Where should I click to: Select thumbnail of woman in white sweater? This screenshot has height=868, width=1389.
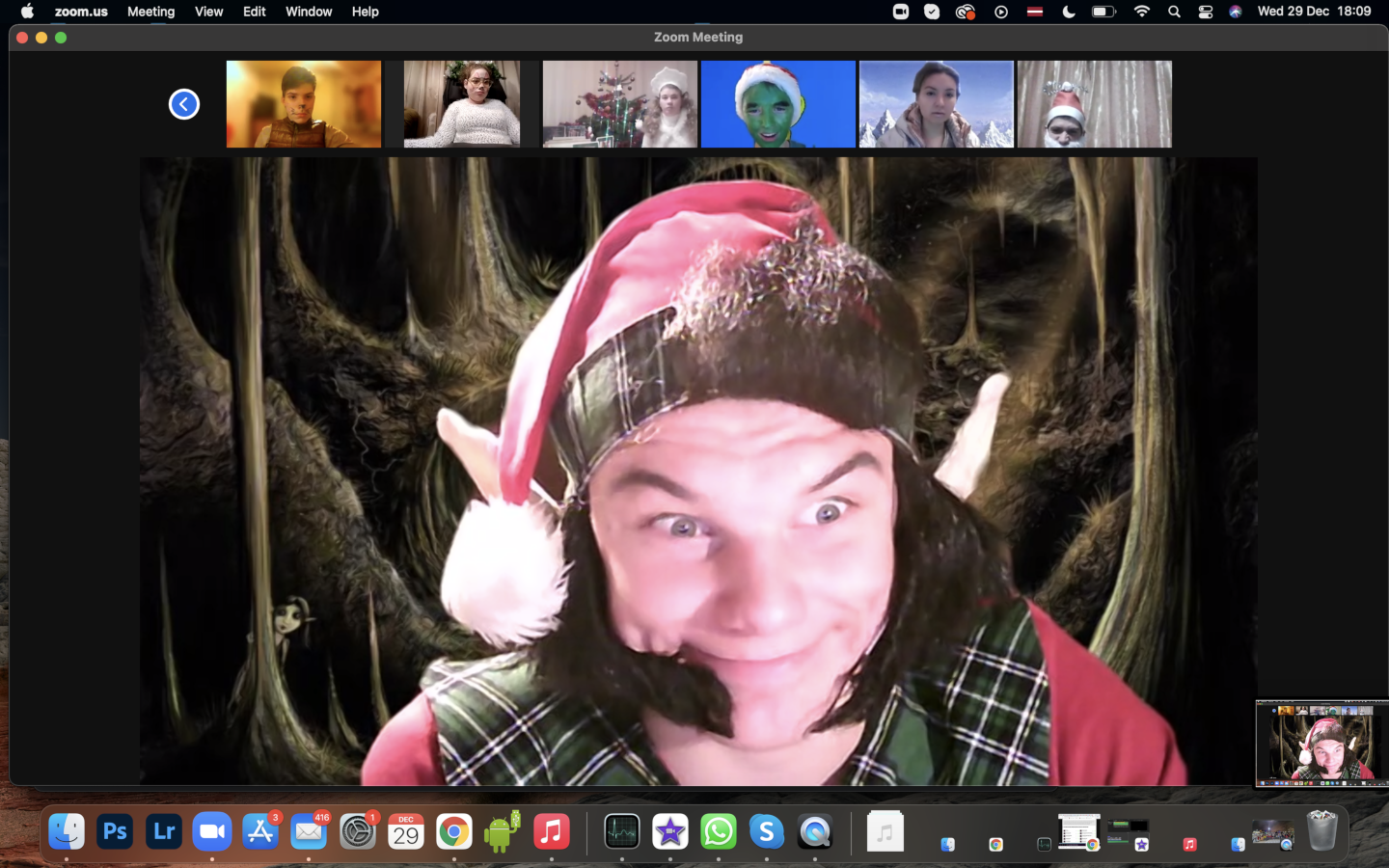[462, 104]
